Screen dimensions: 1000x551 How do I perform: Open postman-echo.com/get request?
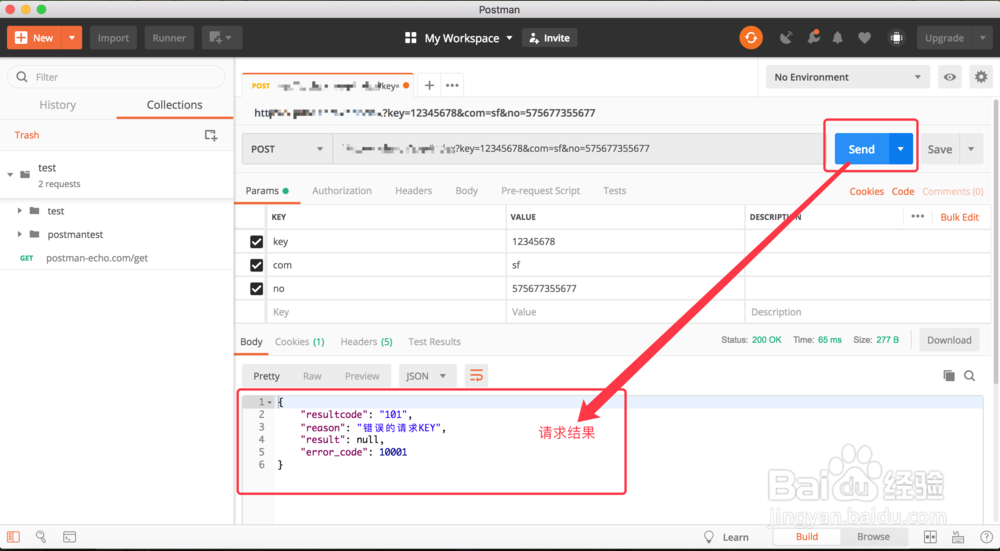pyautogui.click(x=97, y=258)
